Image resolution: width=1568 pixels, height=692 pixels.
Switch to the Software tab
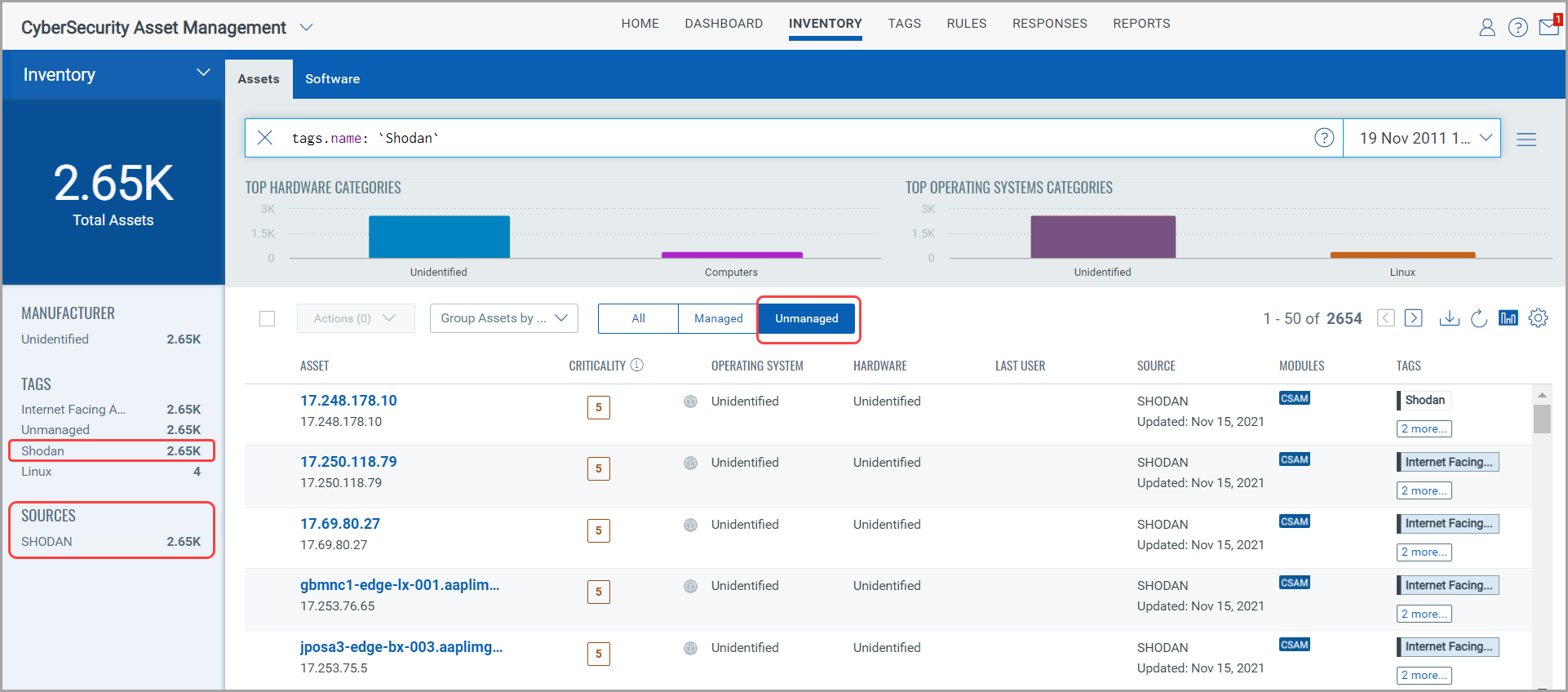coord(332,79)
